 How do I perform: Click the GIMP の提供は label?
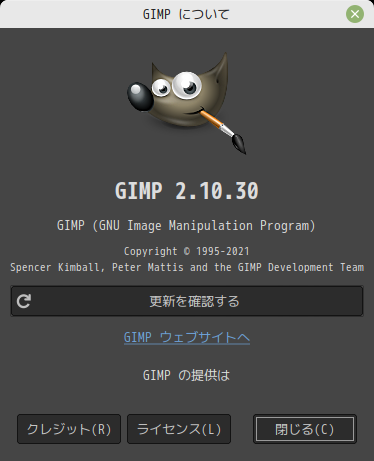(186, 375)
